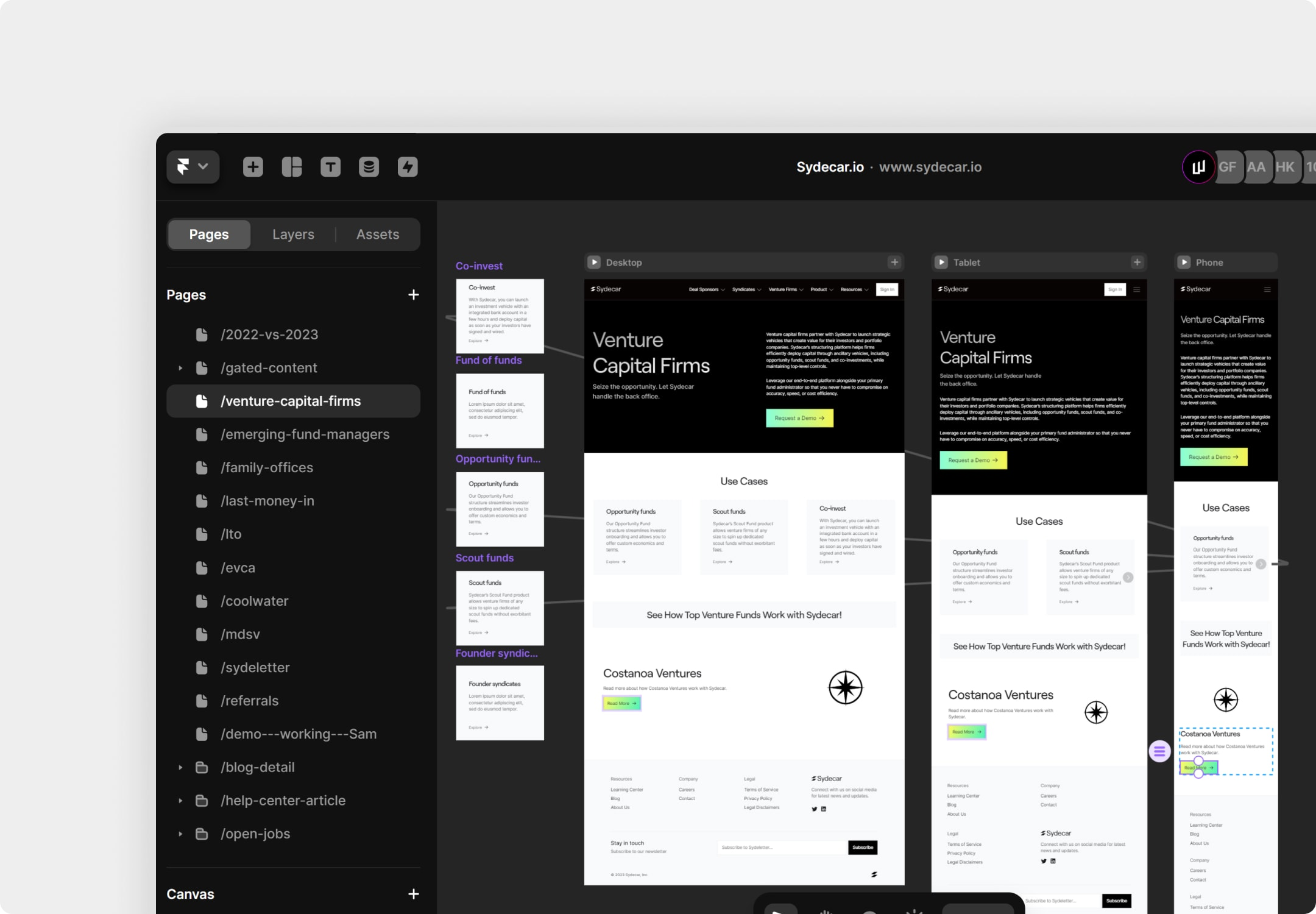
Task: Click Subscribe button in Desktop footer
Action: coord(863,847)
